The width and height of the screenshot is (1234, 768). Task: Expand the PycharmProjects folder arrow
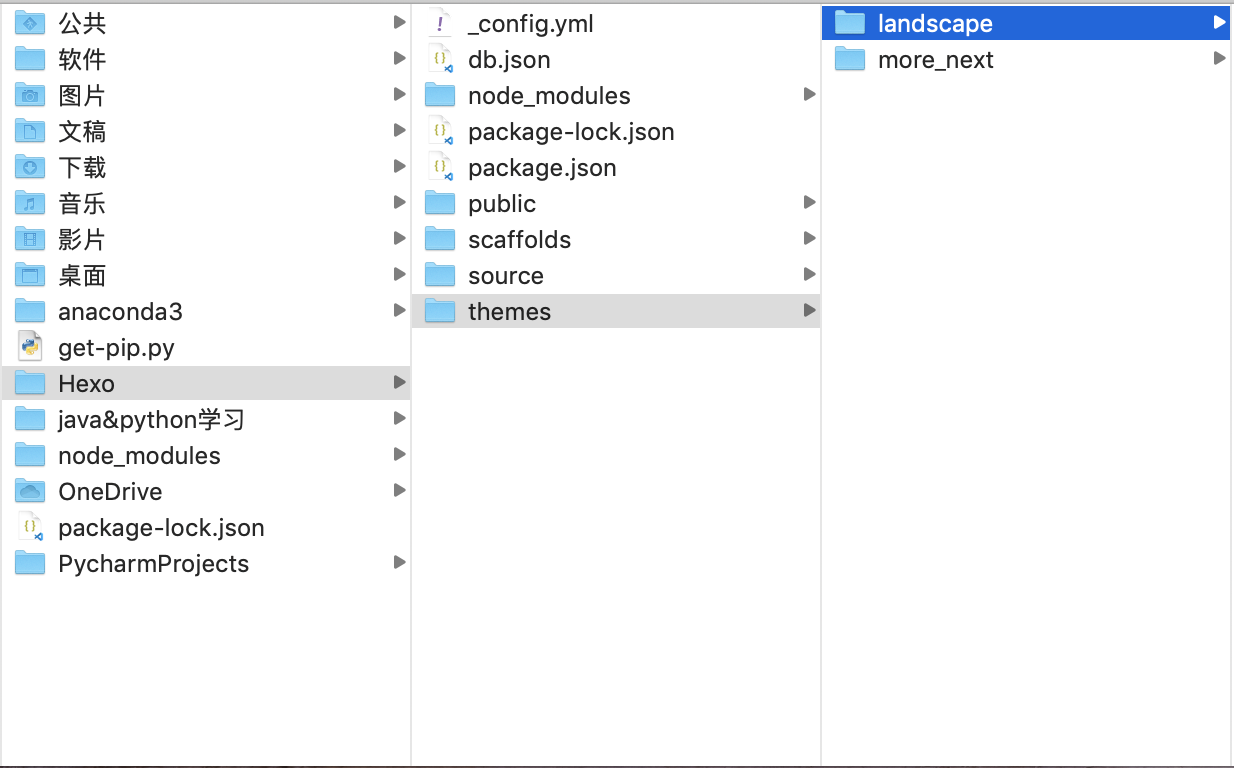[x=399, y=563]
